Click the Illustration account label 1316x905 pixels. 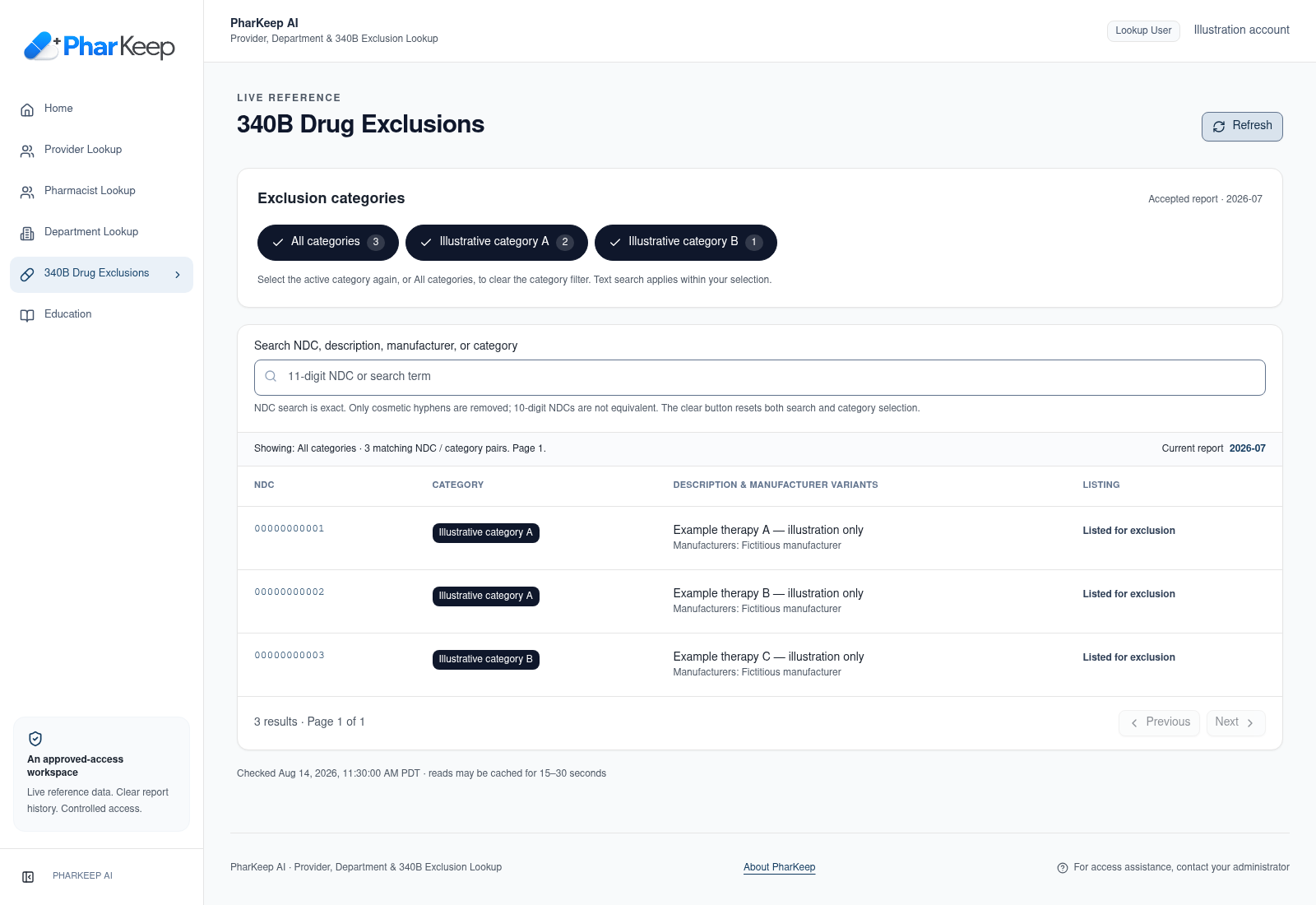pyautogui.click(x=1242, y=30)
